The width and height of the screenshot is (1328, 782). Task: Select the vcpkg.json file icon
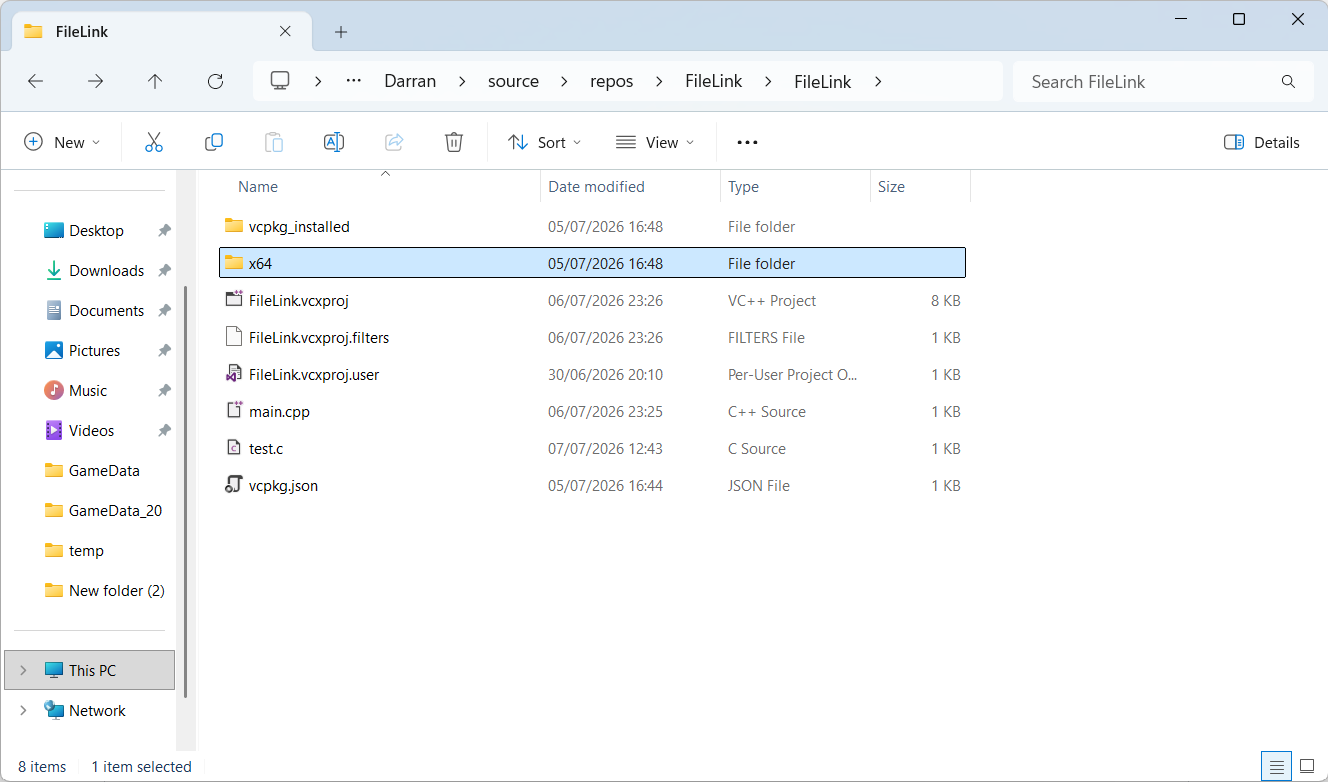click(x=234, y=485)
